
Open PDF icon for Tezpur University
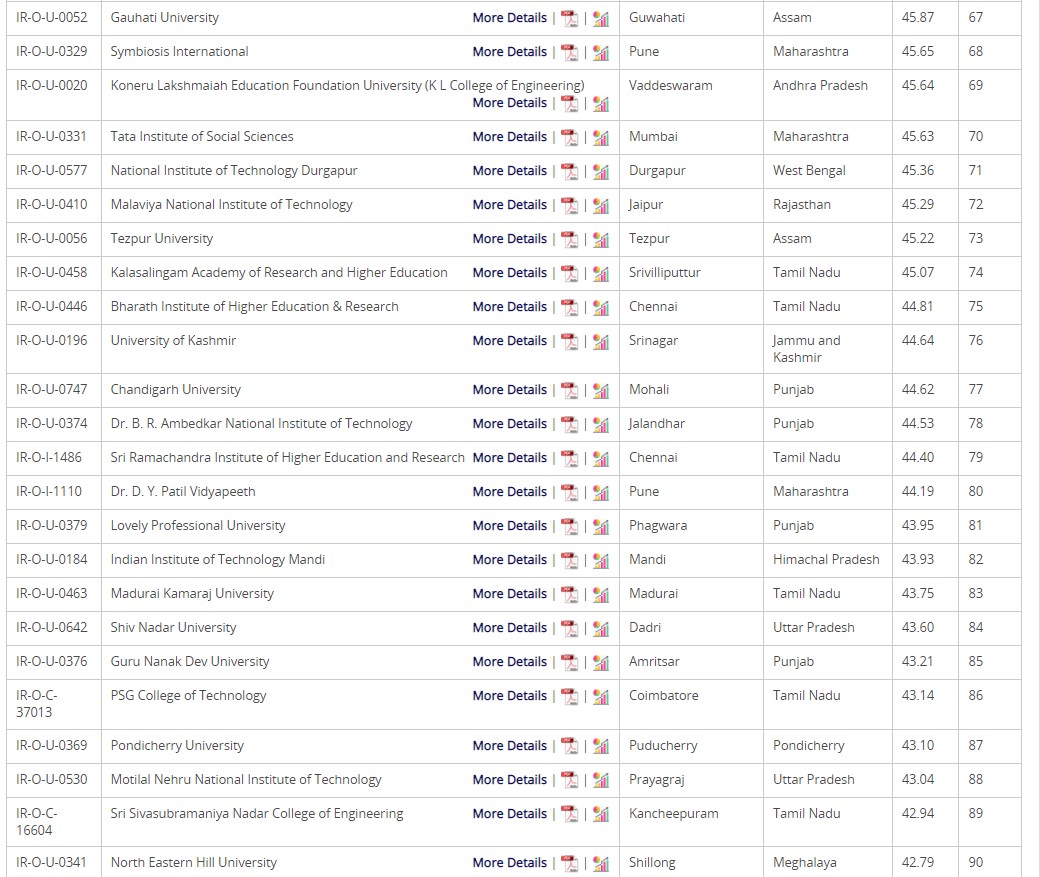pyautogui.click(x=569, y=239)
